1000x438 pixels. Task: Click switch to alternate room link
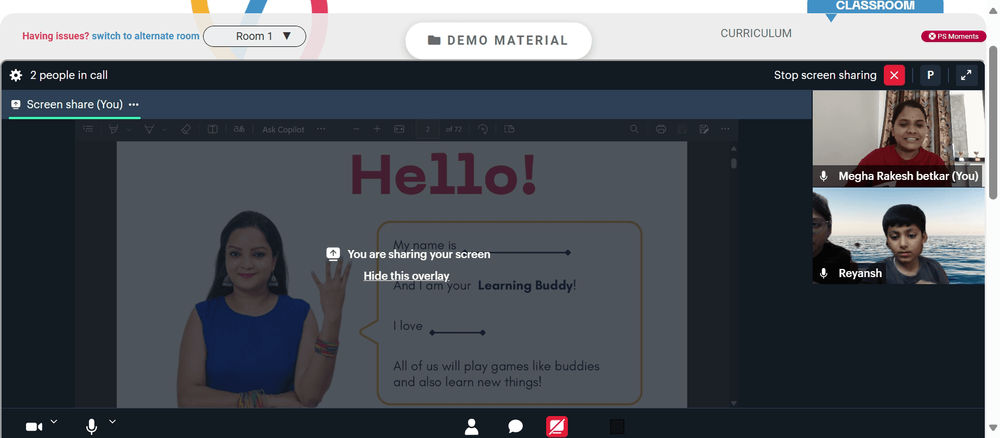click(145, 36)
